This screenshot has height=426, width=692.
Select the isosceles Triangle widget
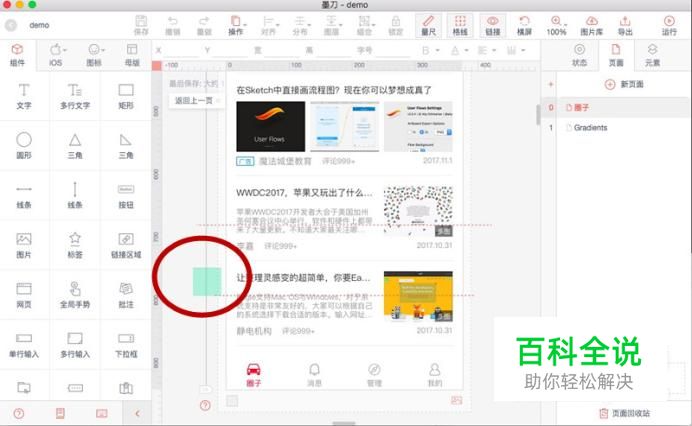(75, 146)
